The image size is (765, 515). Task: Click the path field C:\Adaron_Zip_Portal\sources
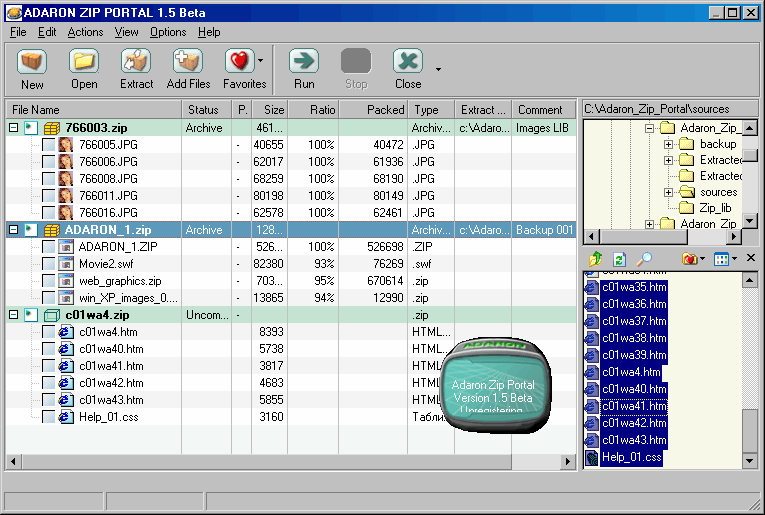pyautogui.click(x=670, y=109)
